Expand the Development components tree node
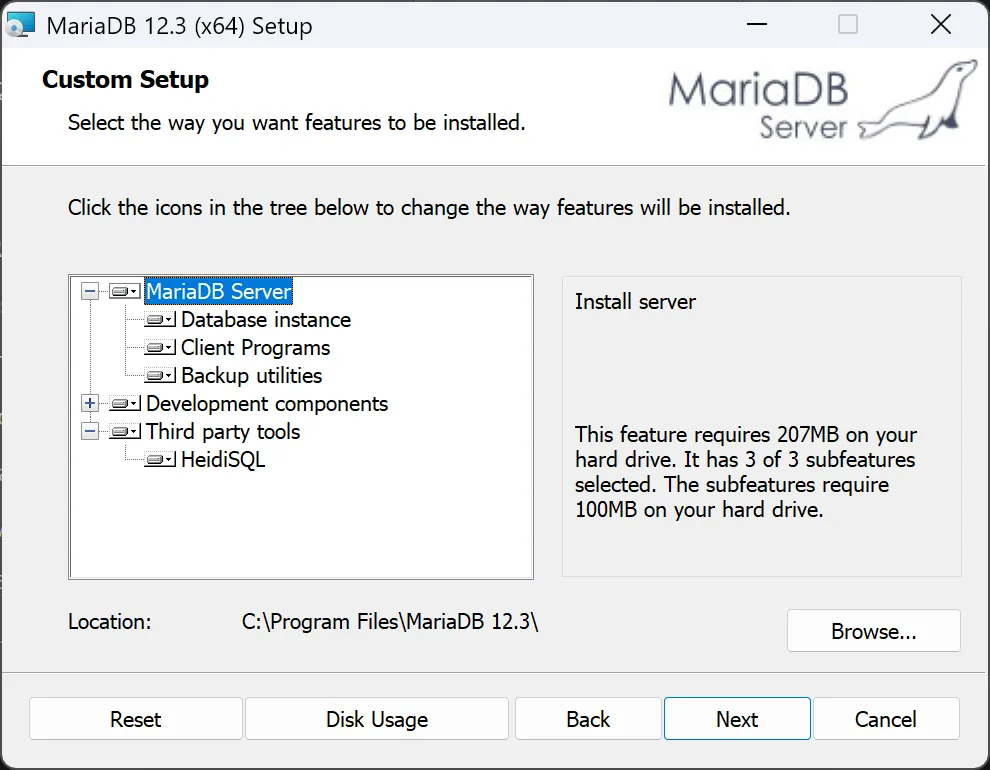 pyautogui.click(x=90, y=403)
